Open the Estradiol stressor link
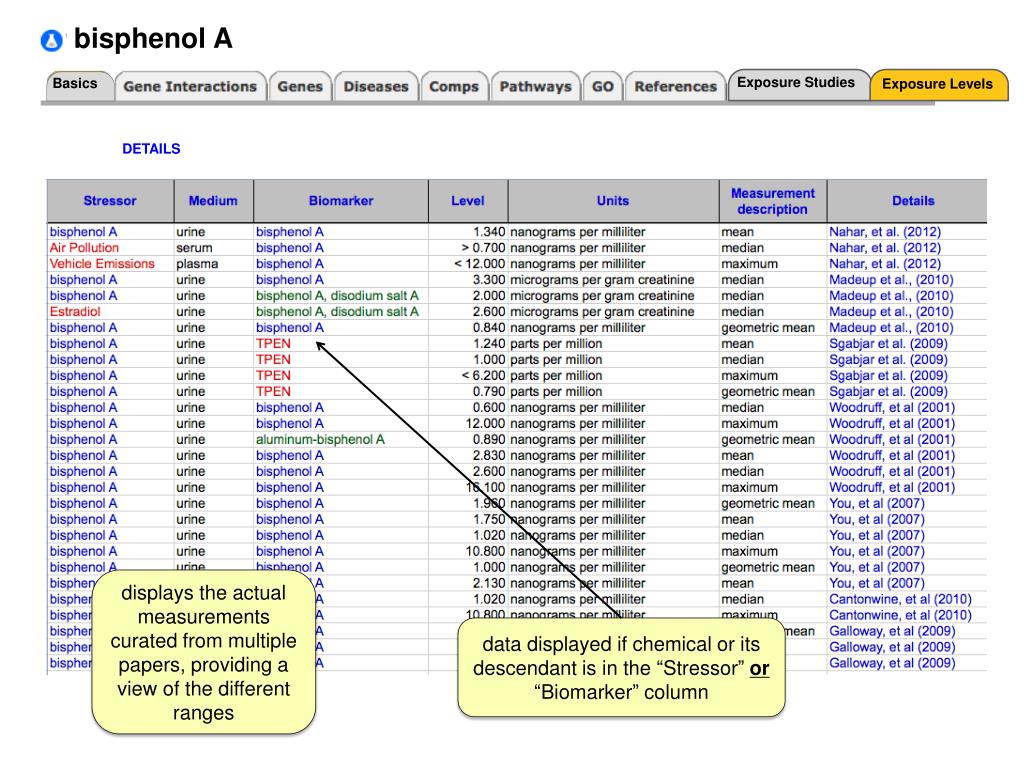The image size is (1024, 768). point(75,312)
